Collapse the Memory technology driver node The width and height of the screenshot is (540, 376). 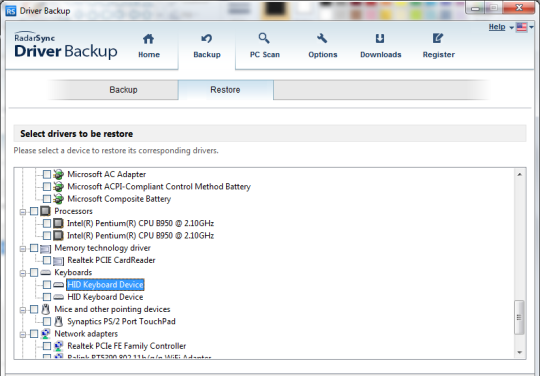coord(23,249)
